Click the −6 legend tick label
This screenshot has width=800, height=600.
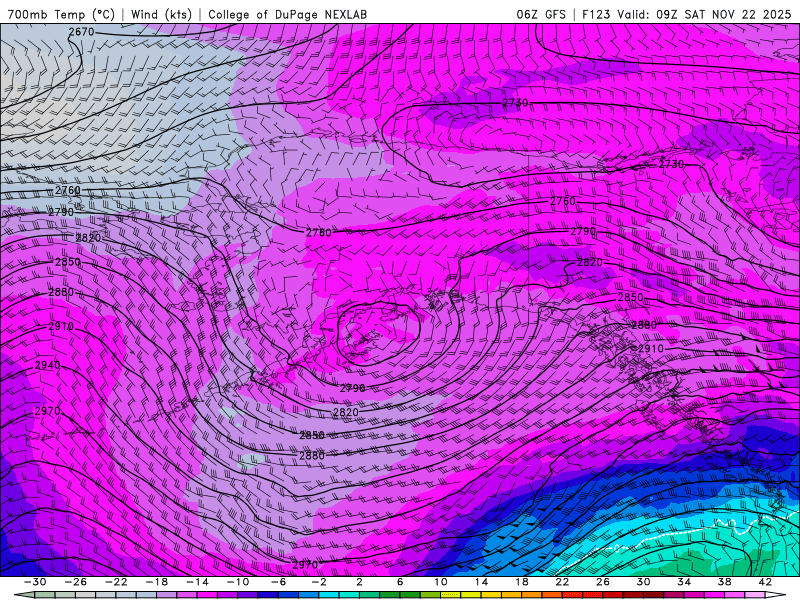278,582
